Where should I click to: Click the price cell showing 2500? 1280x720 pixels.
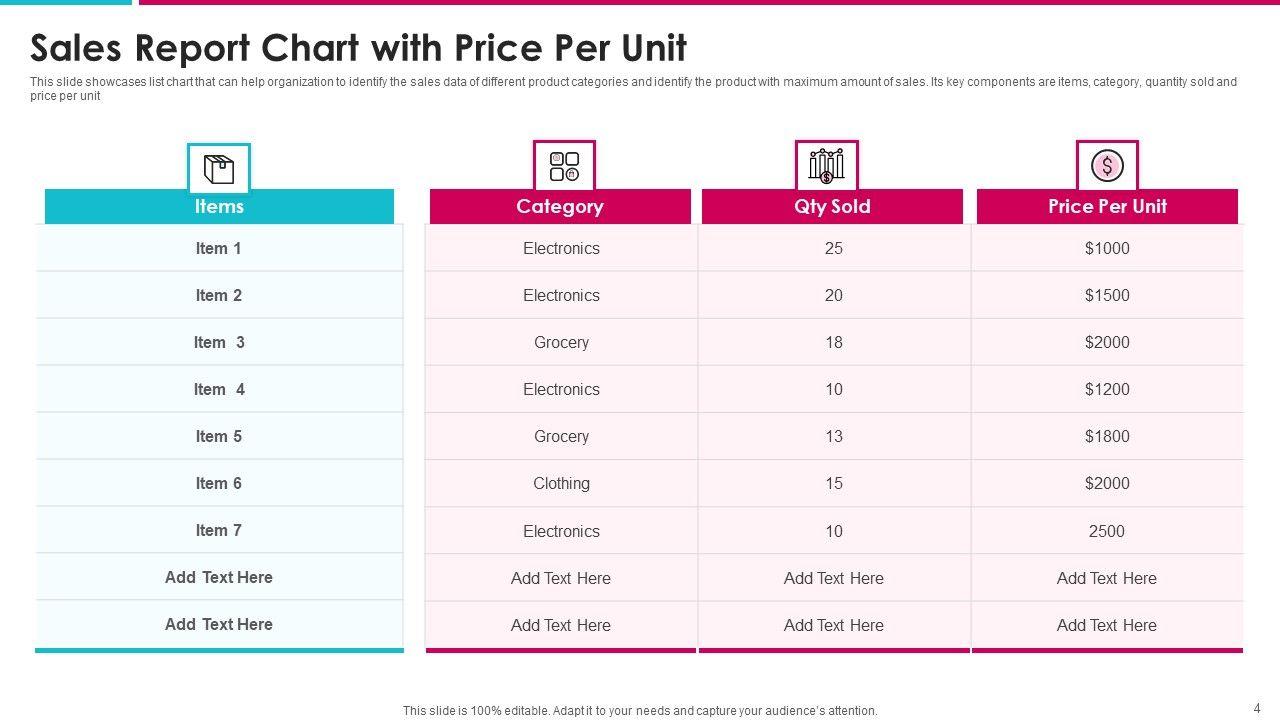1107,531
